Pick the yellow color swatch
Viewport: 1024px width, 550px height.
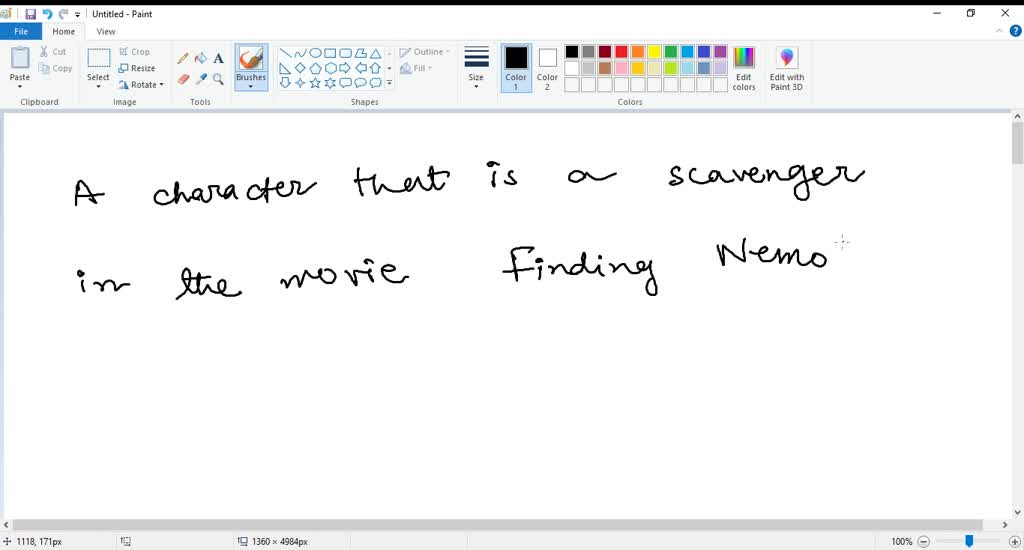click(x=654, y=52)
